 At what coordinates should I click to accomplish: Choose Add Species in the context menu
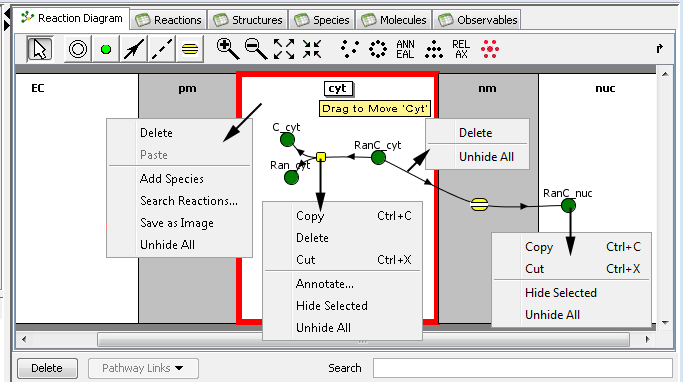click(179, 179)
